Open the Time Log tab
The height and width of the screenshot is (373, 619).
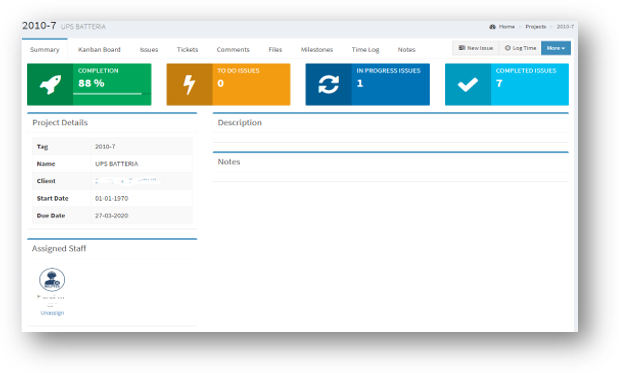point(365,50)
